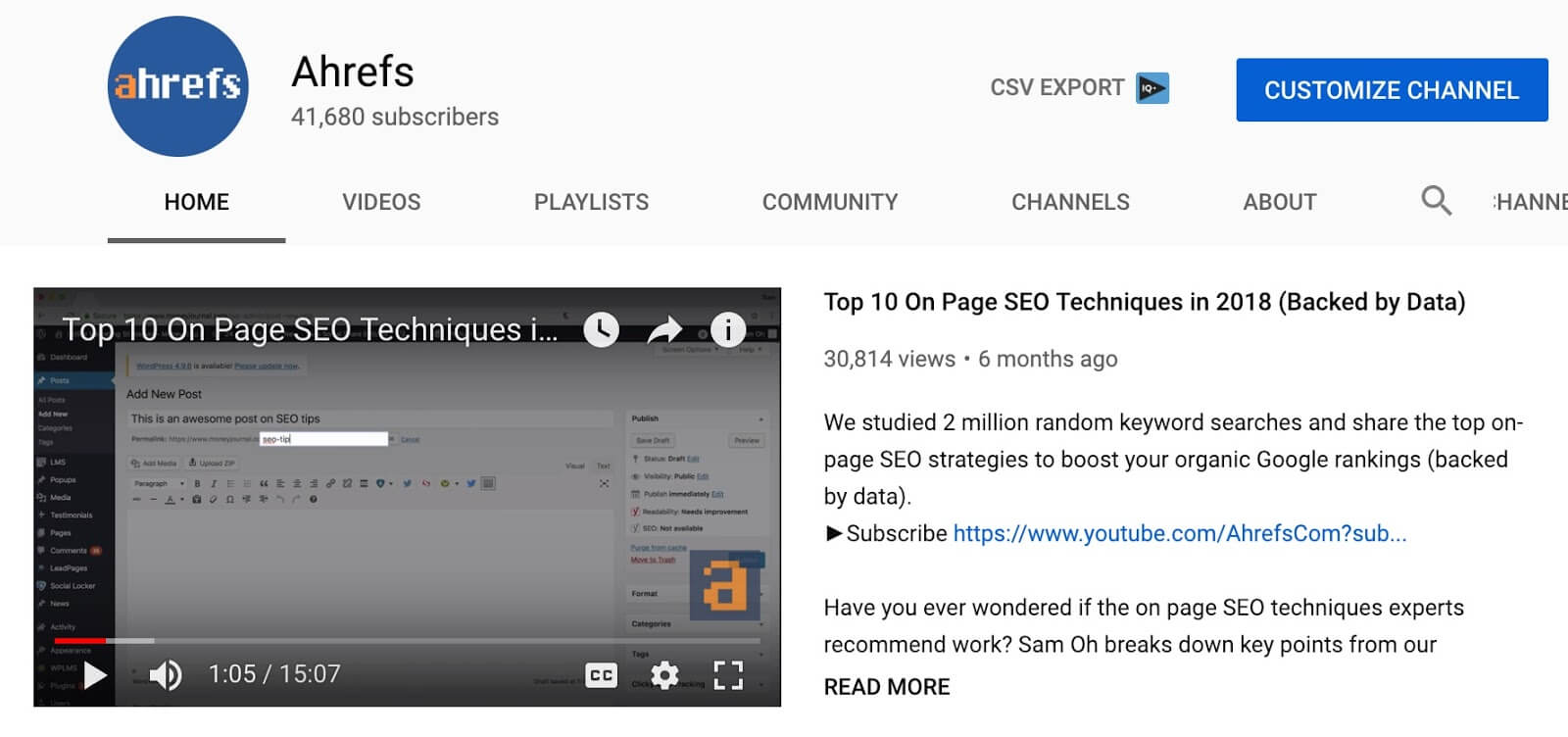This screenshot has height=737, width=1568.
Task: Click the Share arrow icon on video
Action: coord(664,330)
